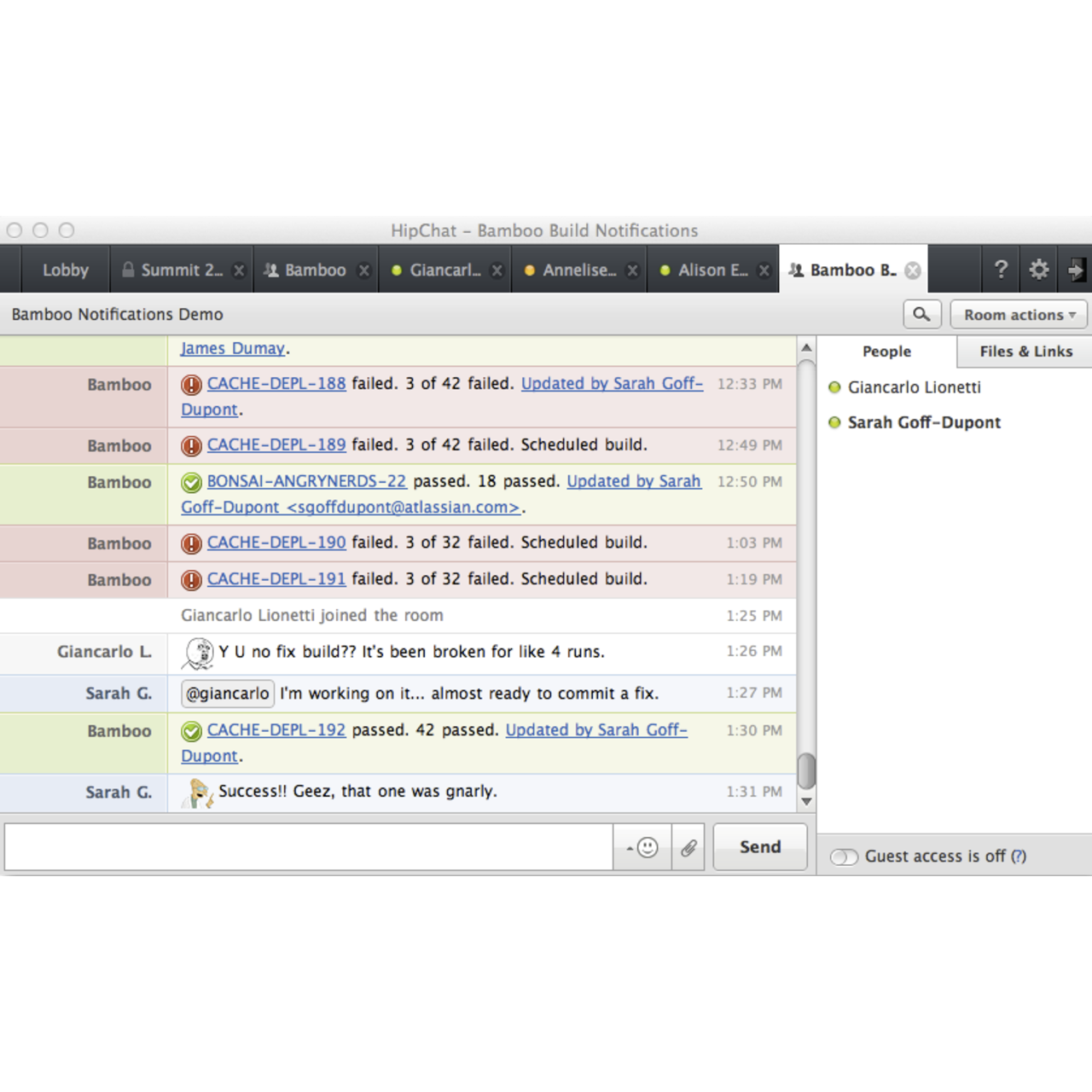Click the Y U NO meme emoticon

tap(198, 653)
